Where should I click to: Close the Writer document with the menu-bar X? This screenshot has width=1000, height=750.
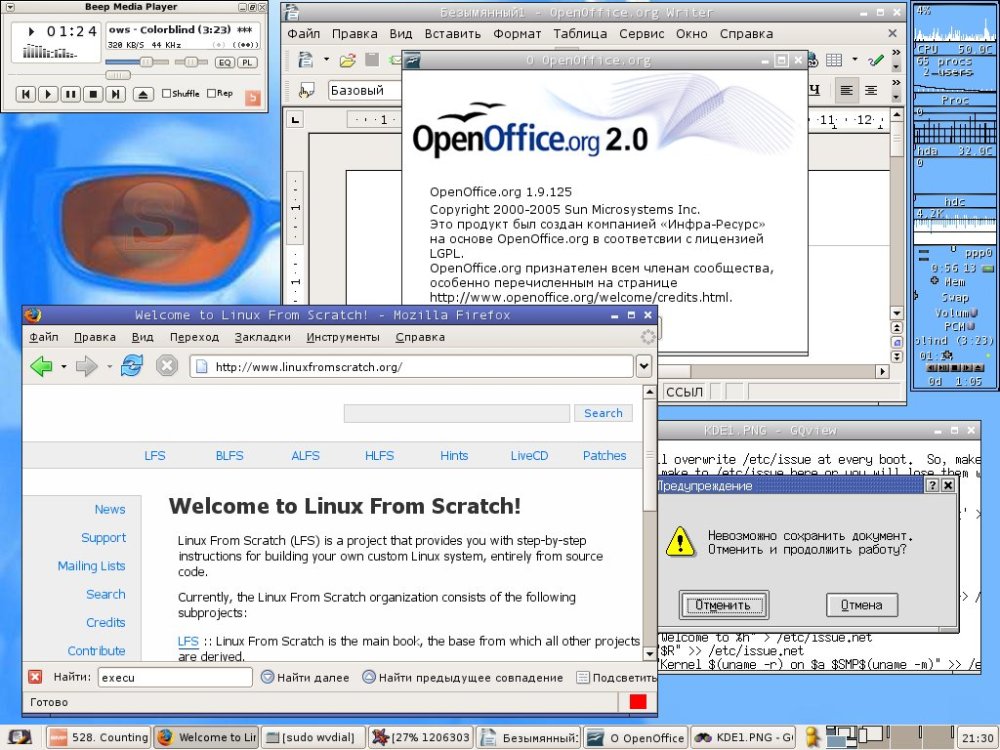(892, 33)
